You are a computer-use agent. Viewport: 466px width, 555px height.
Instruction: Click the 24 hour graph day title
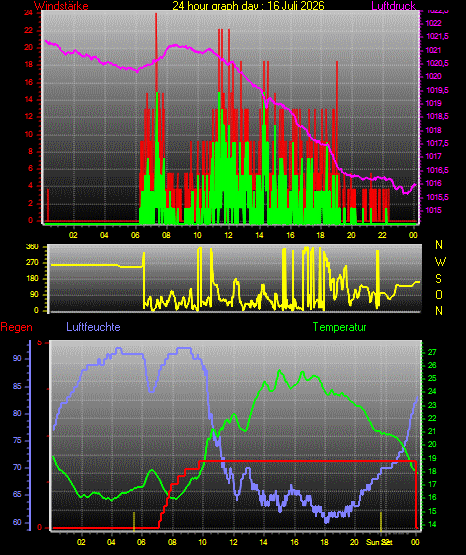[x=248, y=5]
